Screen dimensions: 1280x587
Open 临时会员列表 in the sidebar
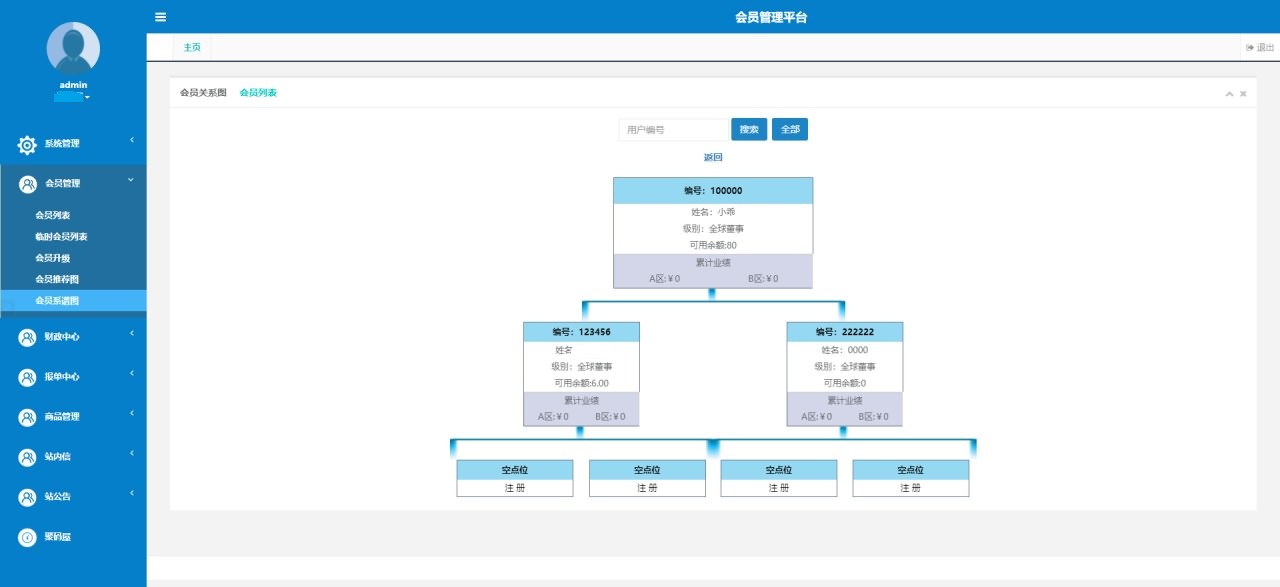[61, 237]
